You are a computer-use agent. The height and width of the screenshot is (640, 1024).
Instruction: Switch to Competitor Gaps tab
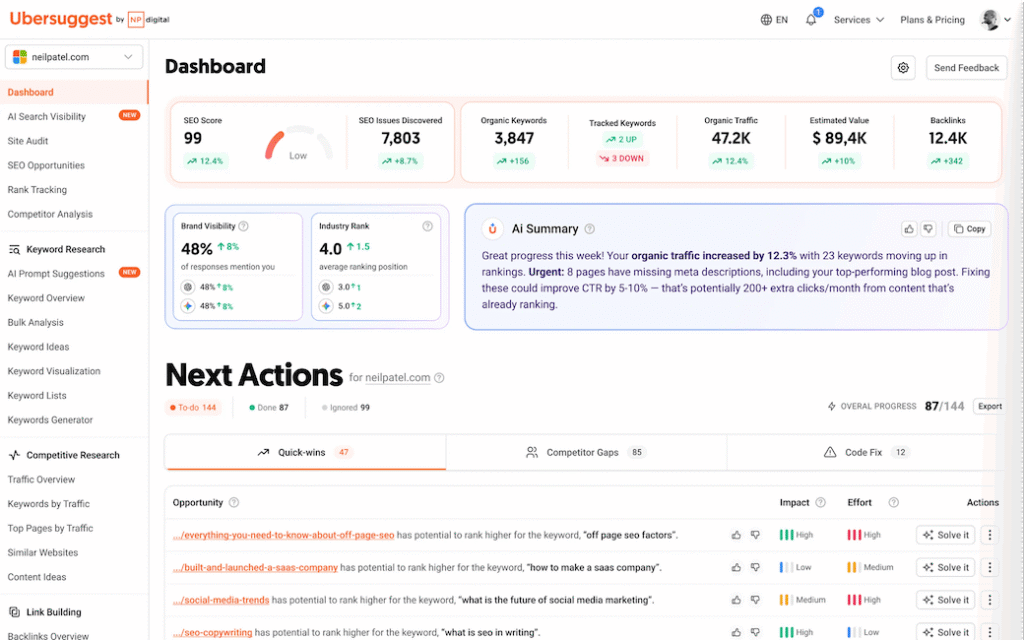pos(586,452)
